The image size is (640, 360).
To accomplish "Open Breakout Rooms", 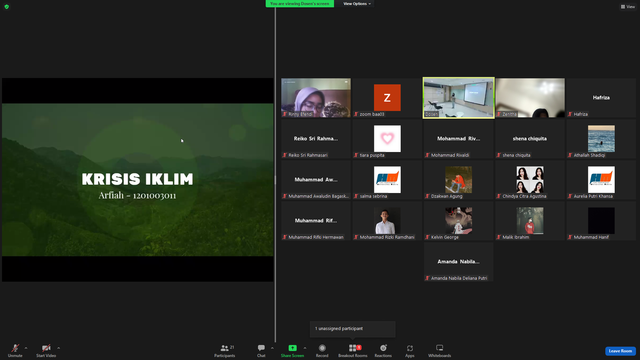I will coord(353,350).
